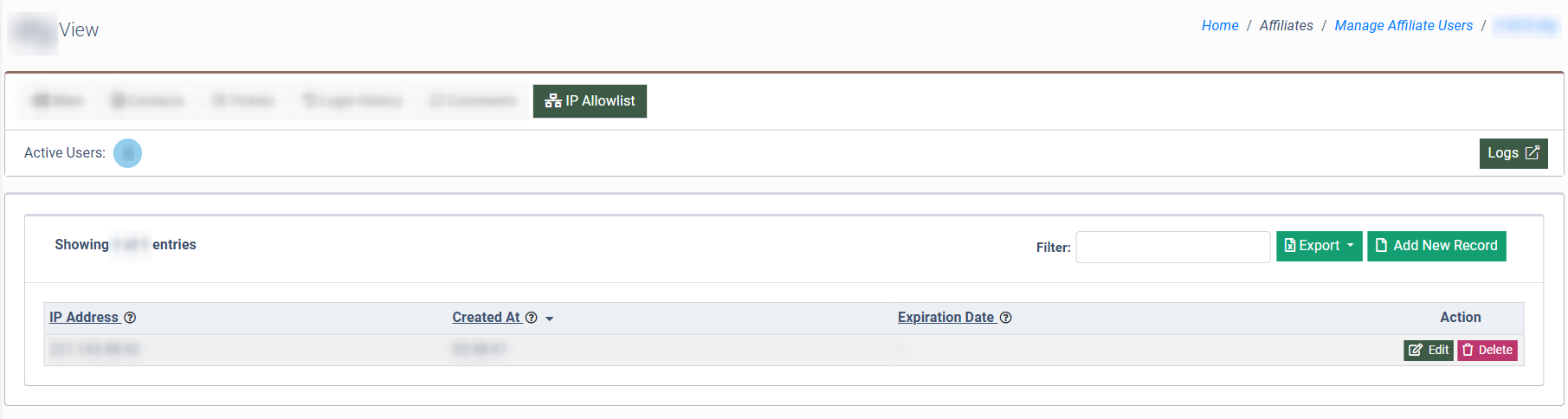The height and width of the screenshot is (419, 1568).
Task: Open Manage Affiliate Users breadcrumb
Action: [1403, 26]
